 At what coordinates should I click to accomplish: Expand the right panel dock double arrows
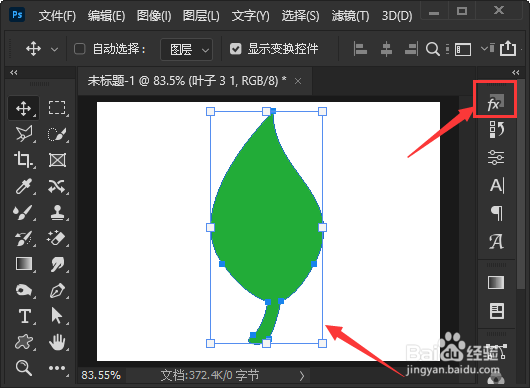(x=515, y=72)
